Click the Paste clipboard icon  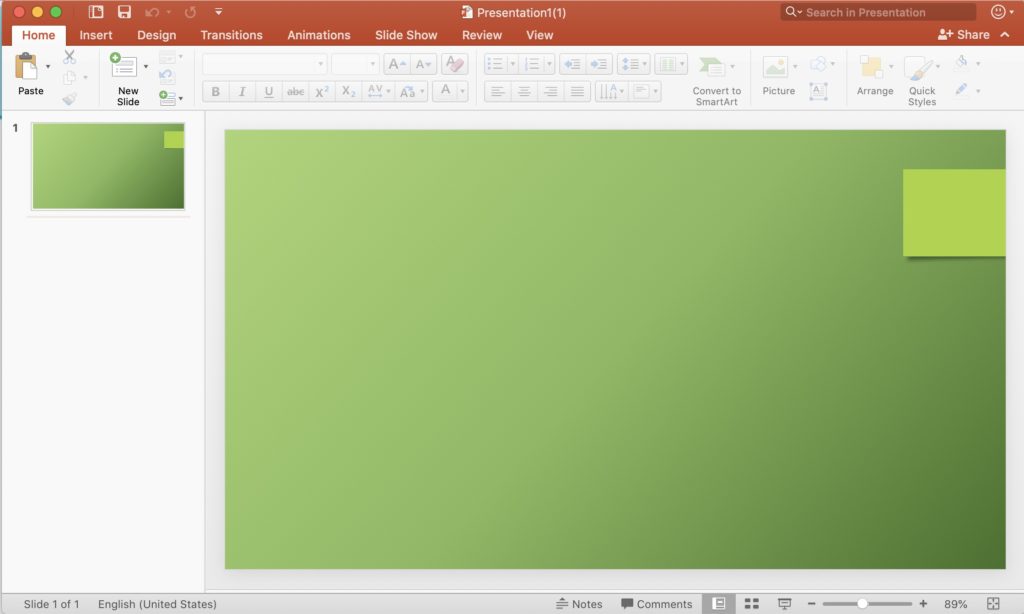[27, 68]
